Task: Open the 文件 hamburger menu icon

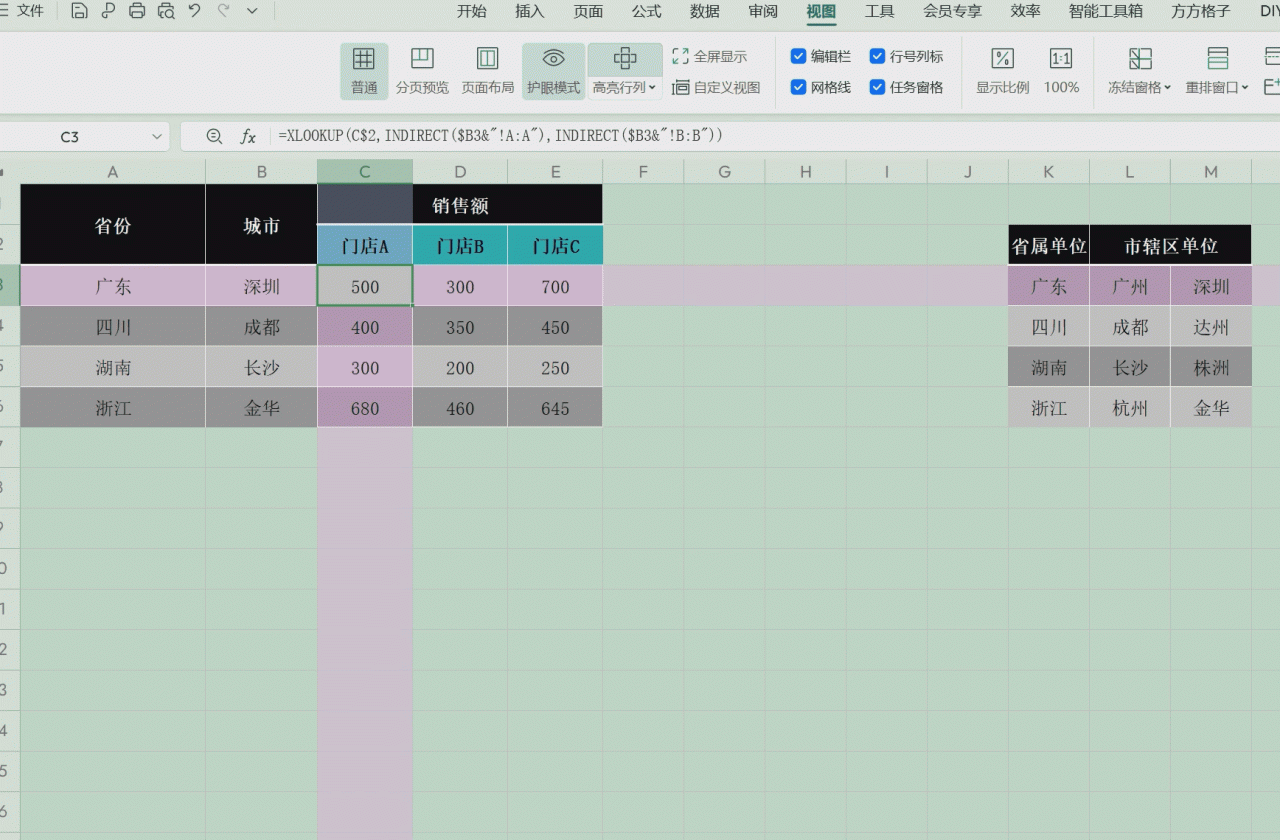Action: (x=4, y=11)
